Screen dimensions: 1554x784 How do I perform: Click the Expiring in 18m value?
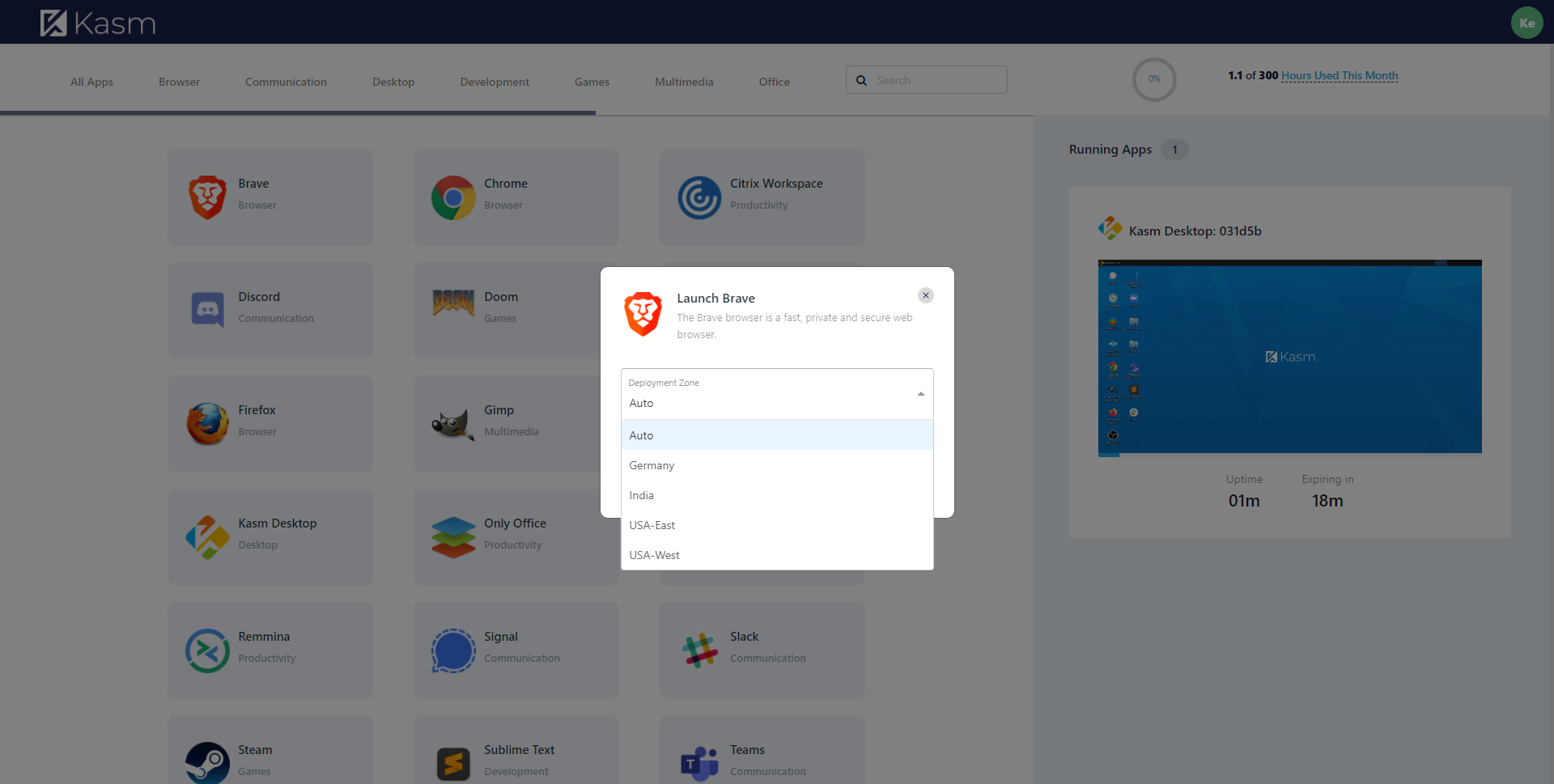click(1327, 501)
